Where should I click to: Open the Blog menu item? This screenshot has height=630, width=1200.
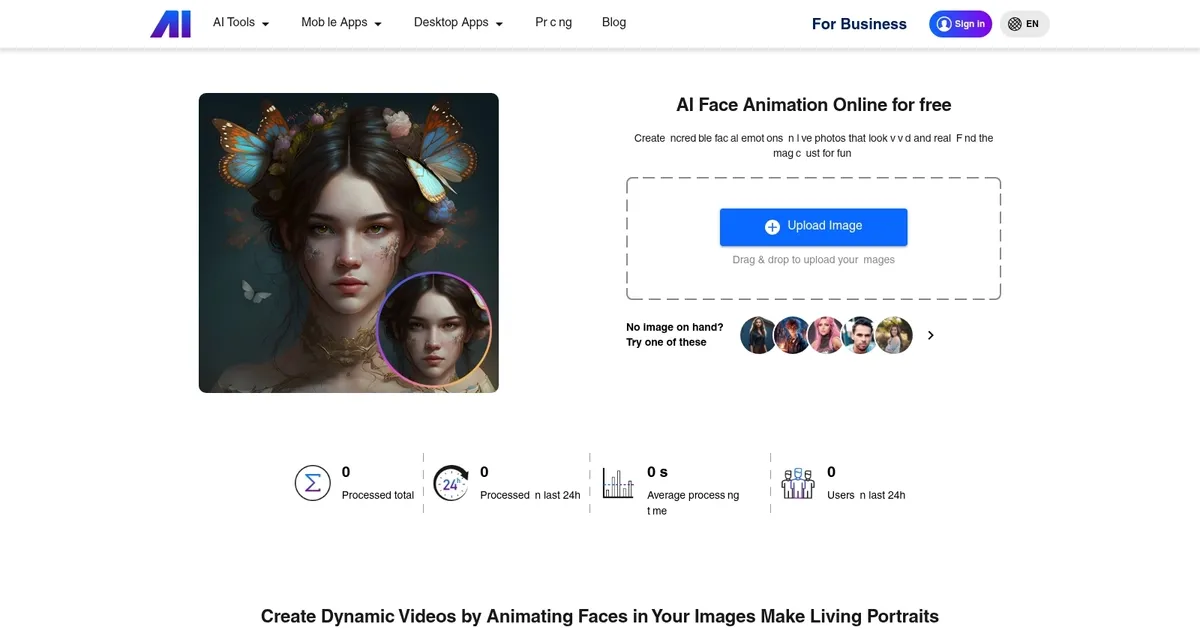[x=614, y=23]
